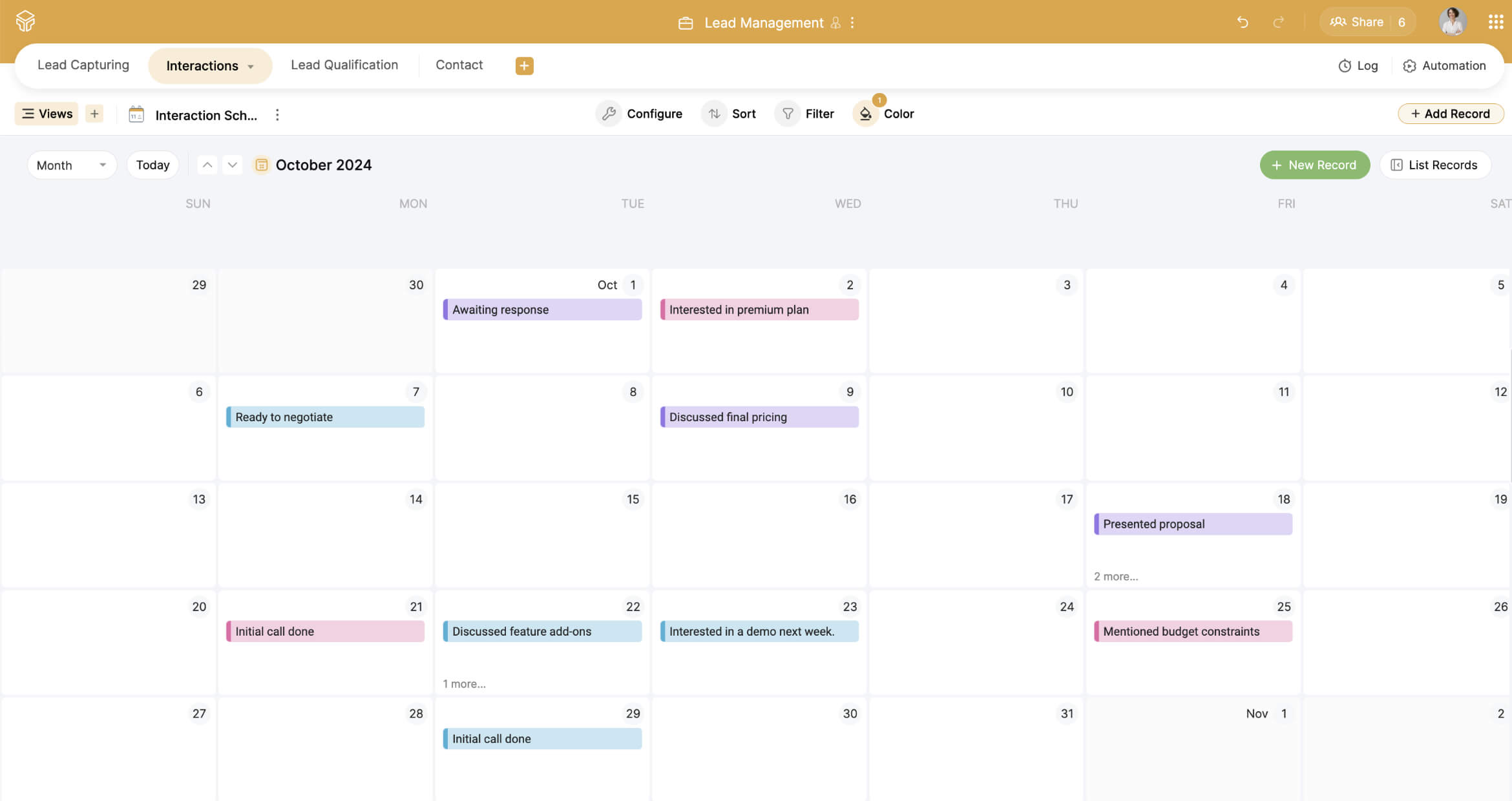Open the Interaction Schedule three-dot menu
The image size is (1512, 801).
(277, 114)
